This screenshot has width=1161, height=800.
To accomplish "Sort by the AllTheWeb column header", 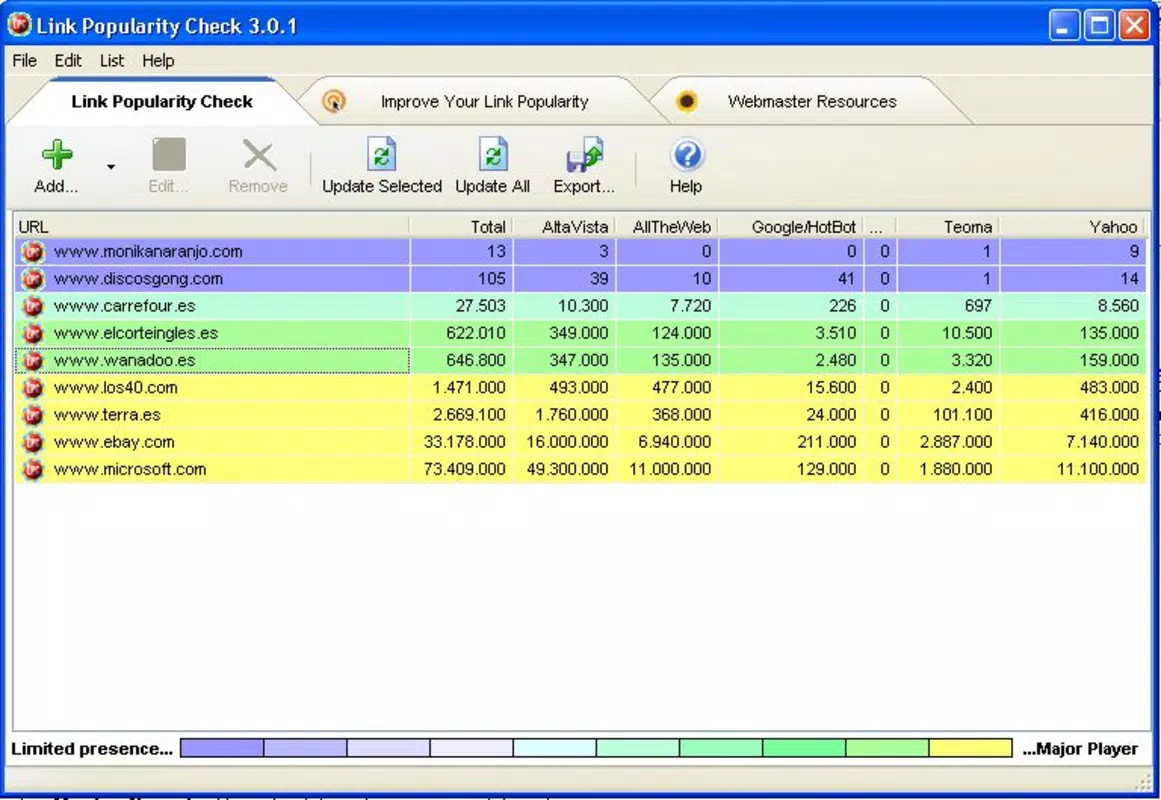I will [x=667, y=227].
